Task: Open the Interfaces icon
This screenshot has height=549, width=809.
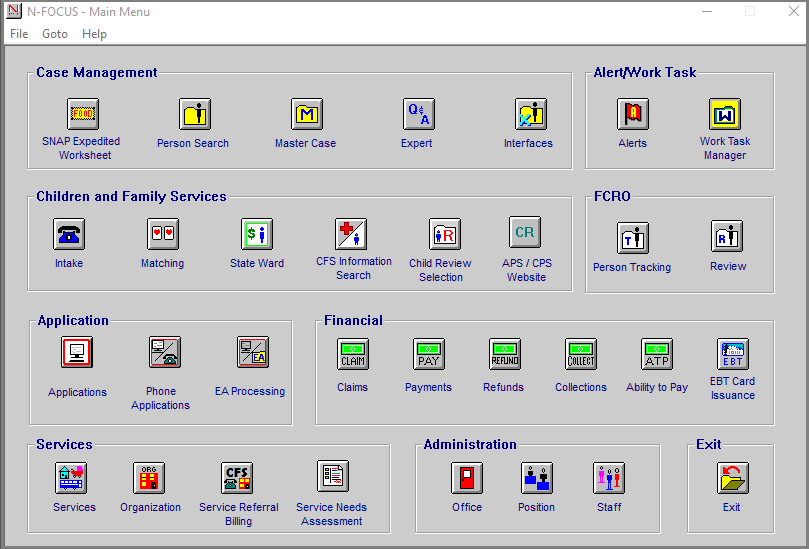Action: coord(530,114)
